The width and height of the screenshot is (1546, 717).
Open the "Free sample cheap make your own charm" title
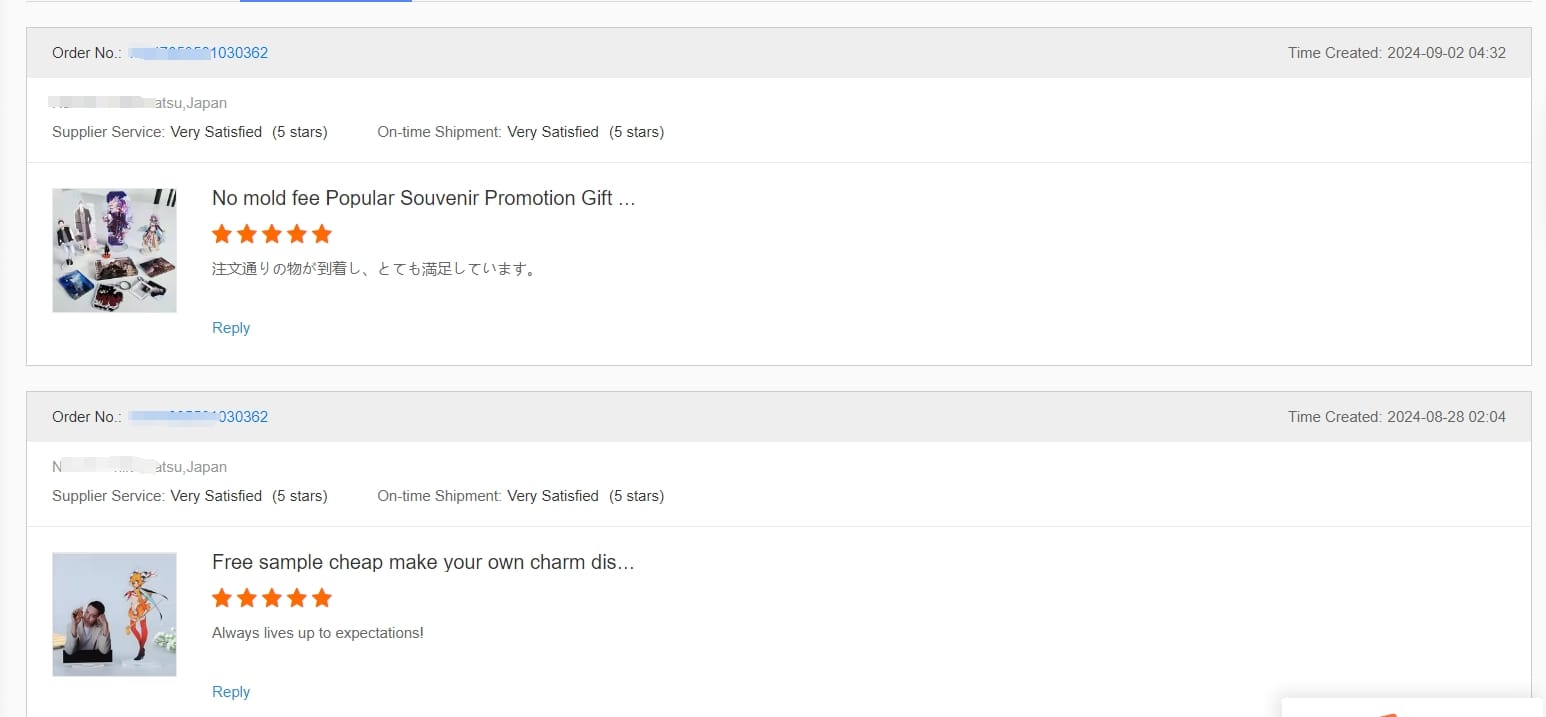423,562
